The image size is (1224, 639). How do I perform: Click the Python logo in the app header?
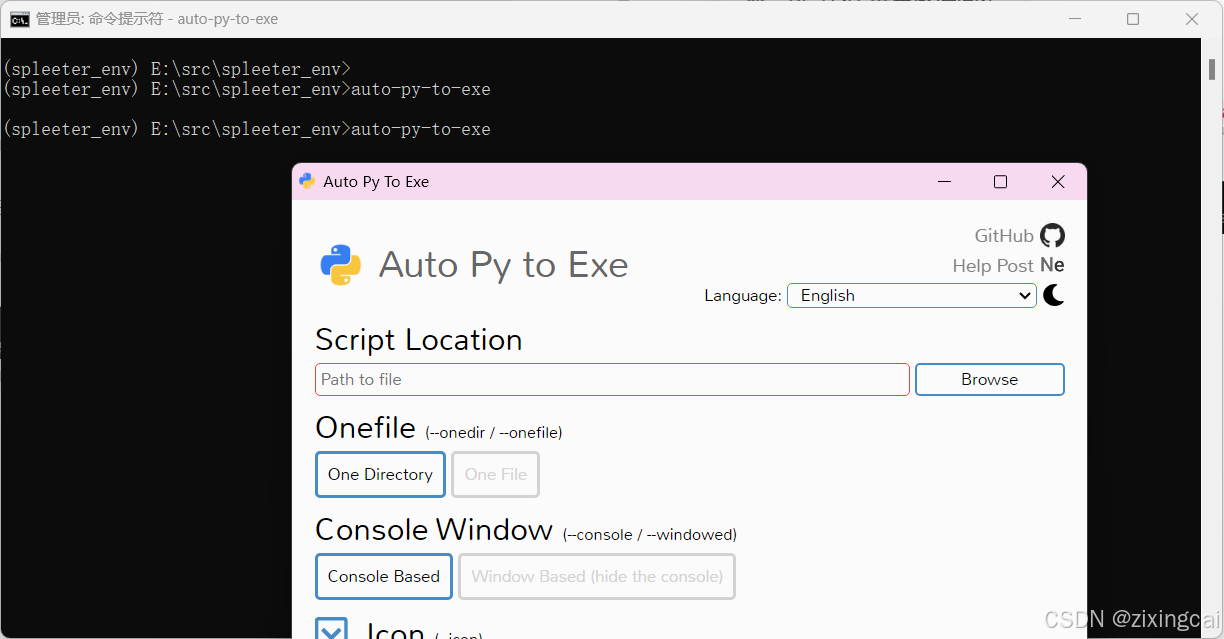coord(338,263)
